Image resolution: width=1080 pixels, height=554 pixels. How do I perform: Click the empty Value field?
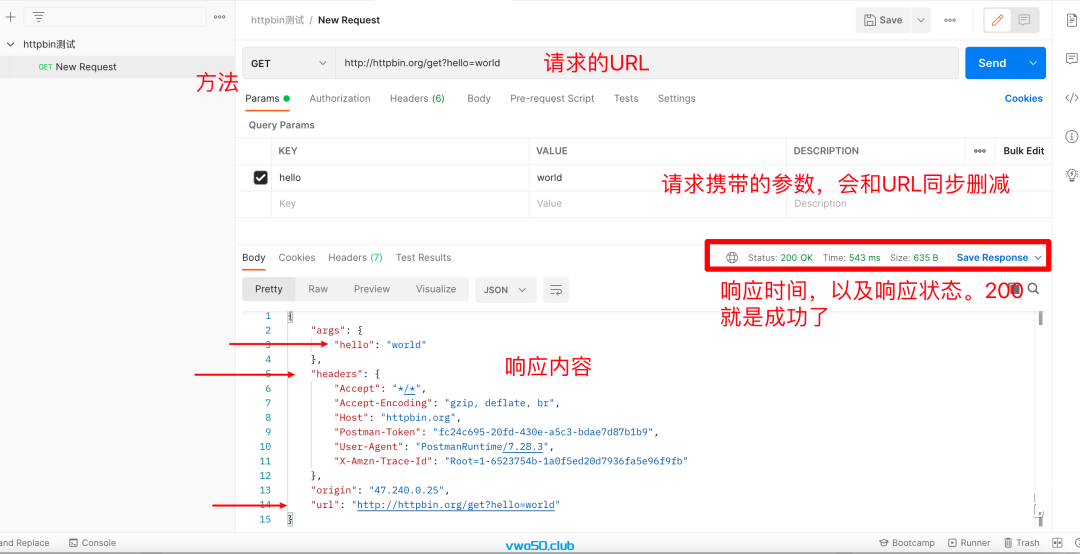658,204
